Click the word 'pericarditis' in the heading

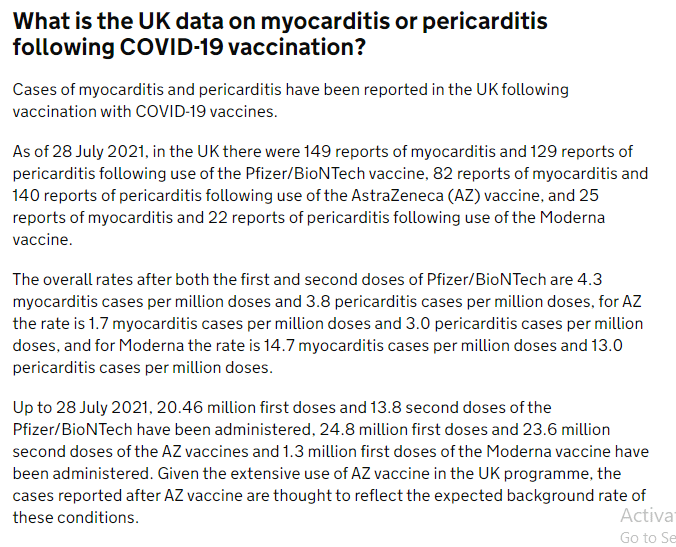pos(485,22)
